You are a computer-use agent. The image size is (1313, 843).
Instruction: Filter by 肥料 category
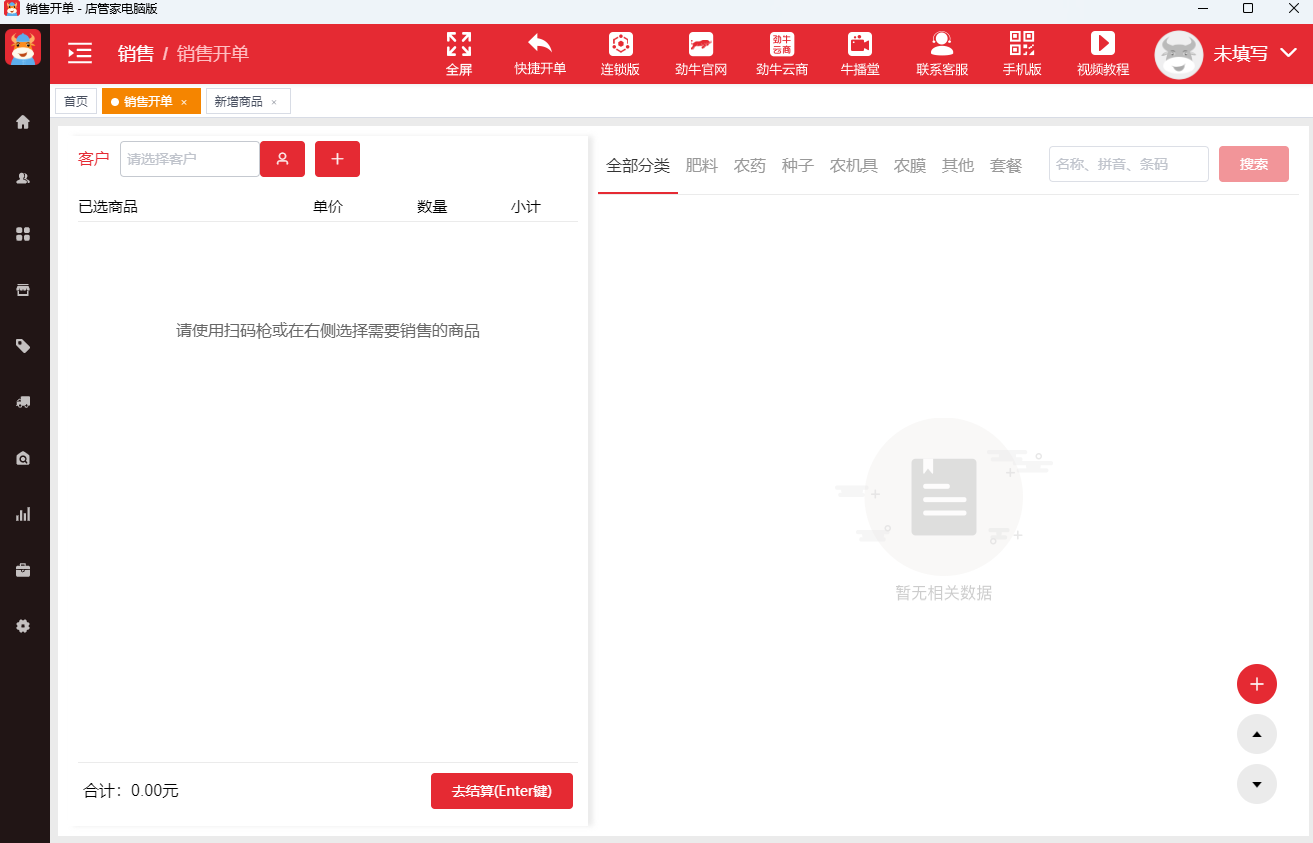(x=702, y=165)
